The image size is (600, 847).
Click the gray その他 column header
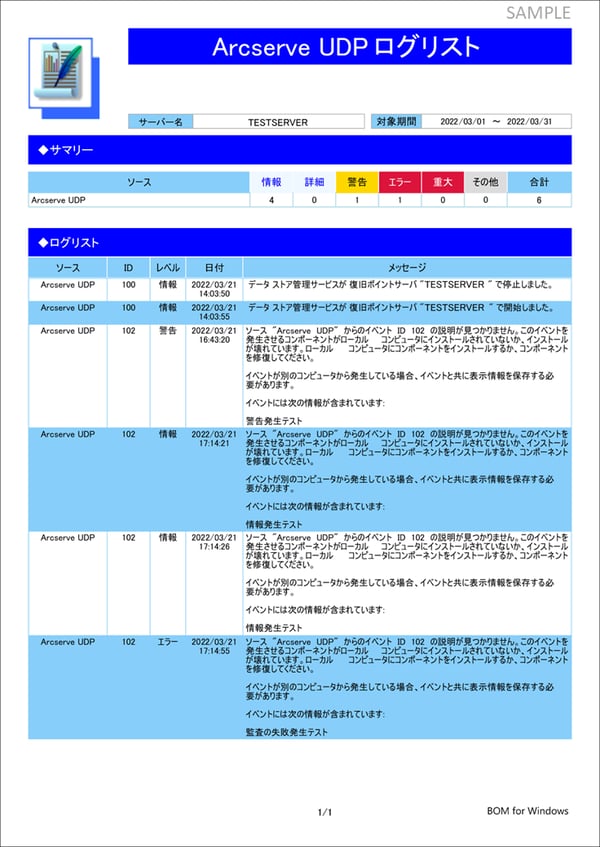point(486,183)
